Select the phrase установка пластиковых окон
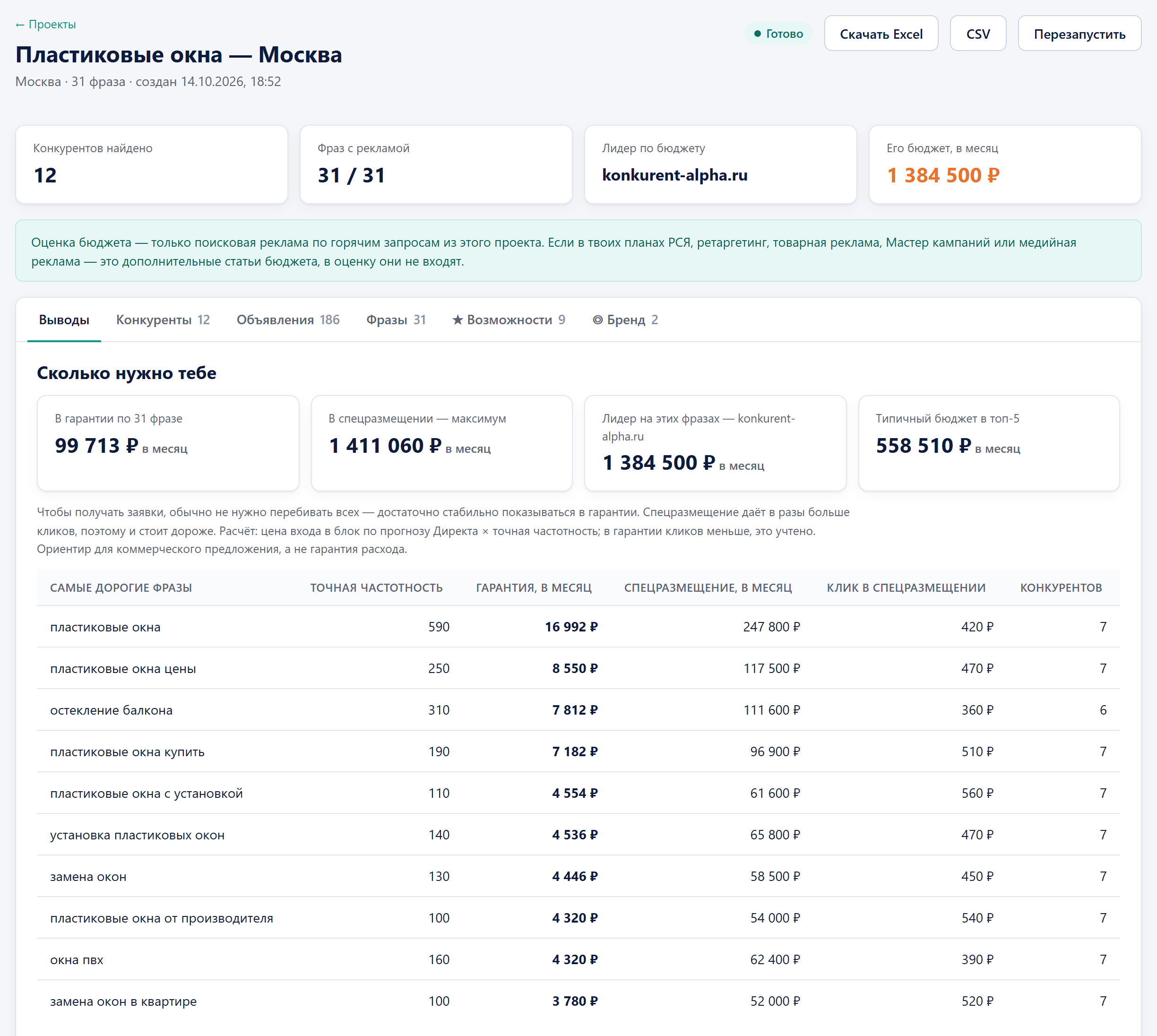Viewport: 1157px width, 1036px height. (137, 835)
